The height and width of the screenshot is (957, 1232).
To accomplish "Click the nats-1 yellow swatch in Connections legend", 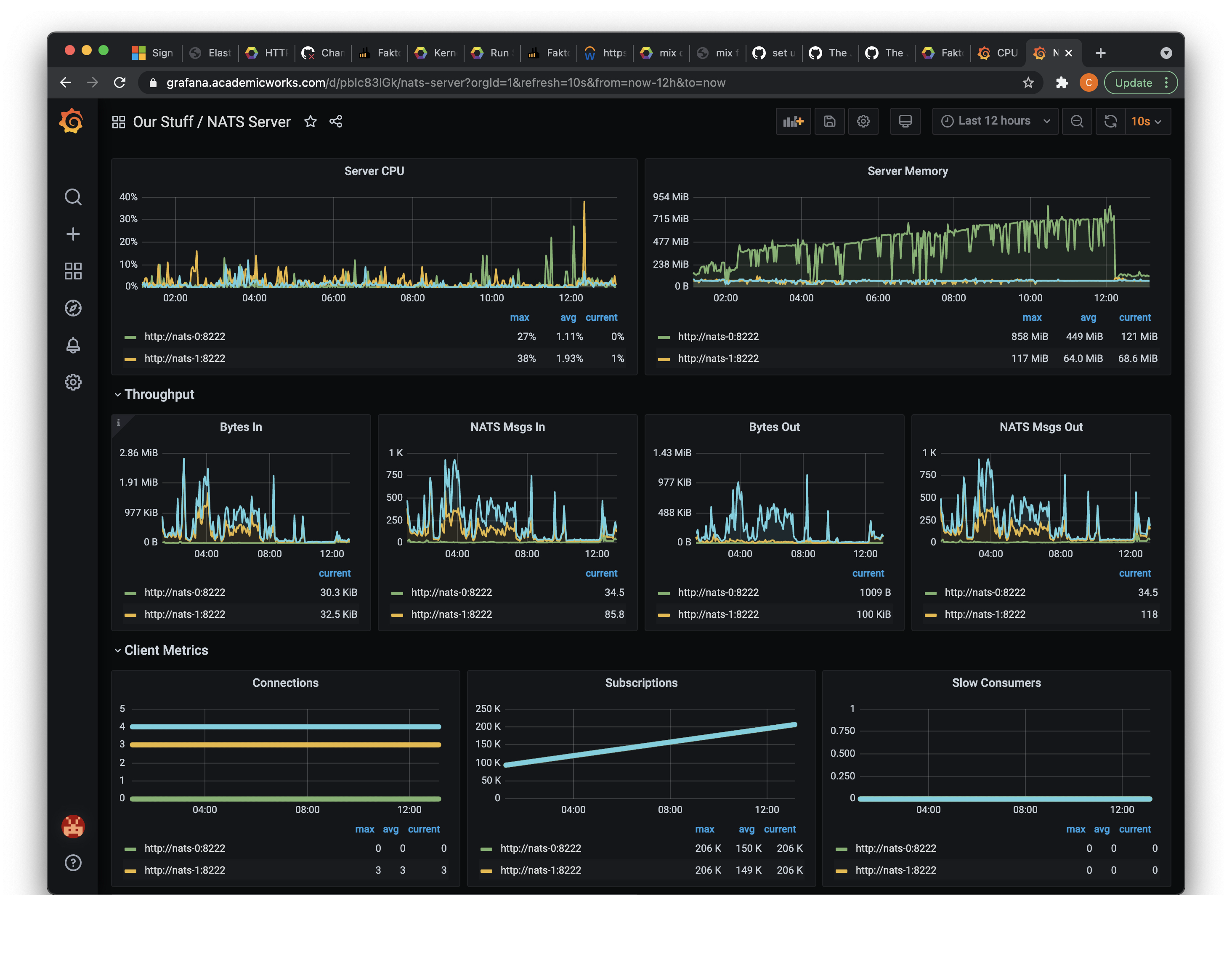I will [130, 871].
